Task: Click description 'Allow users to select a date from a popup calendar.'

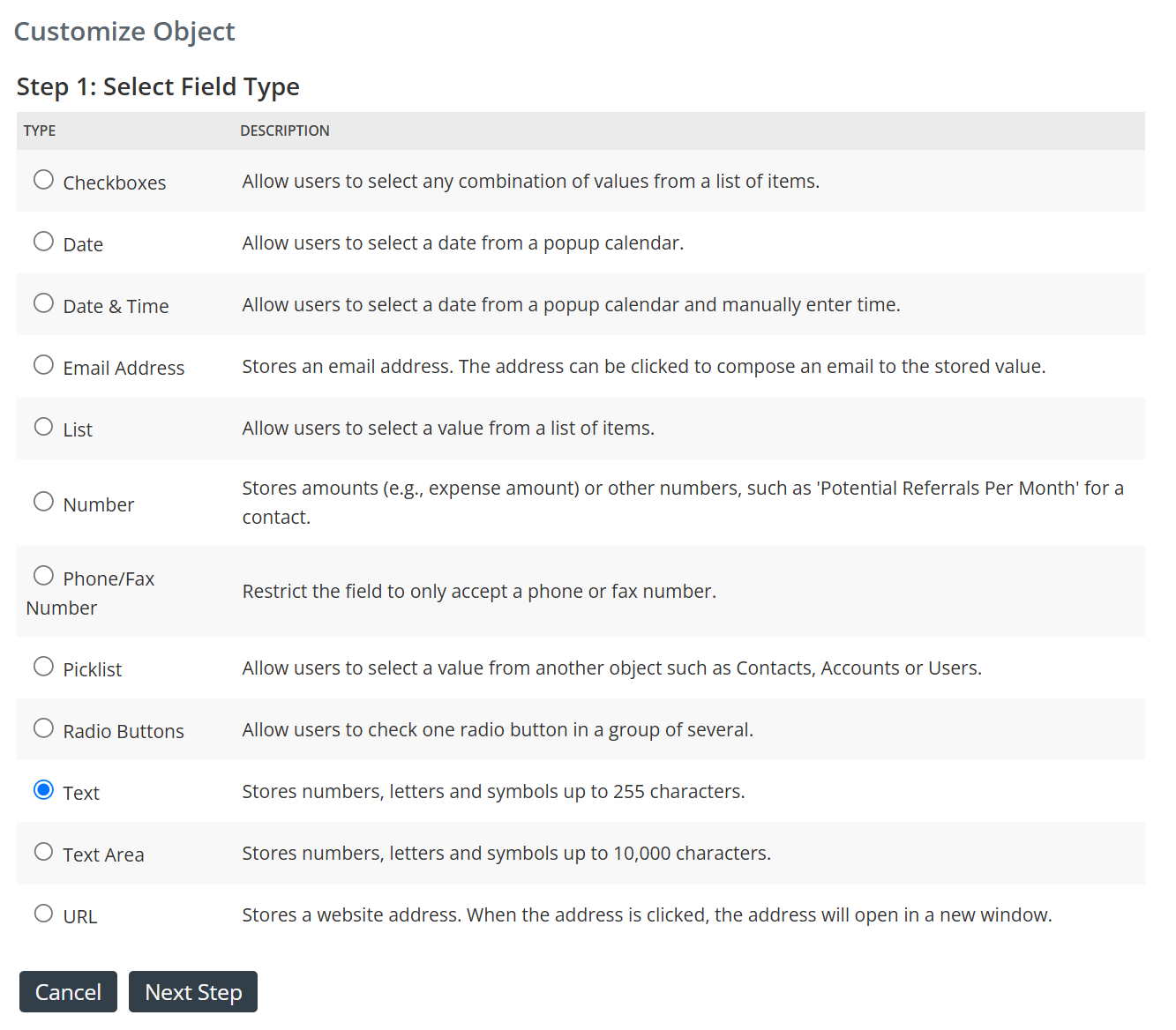Action: click(463, 243)
